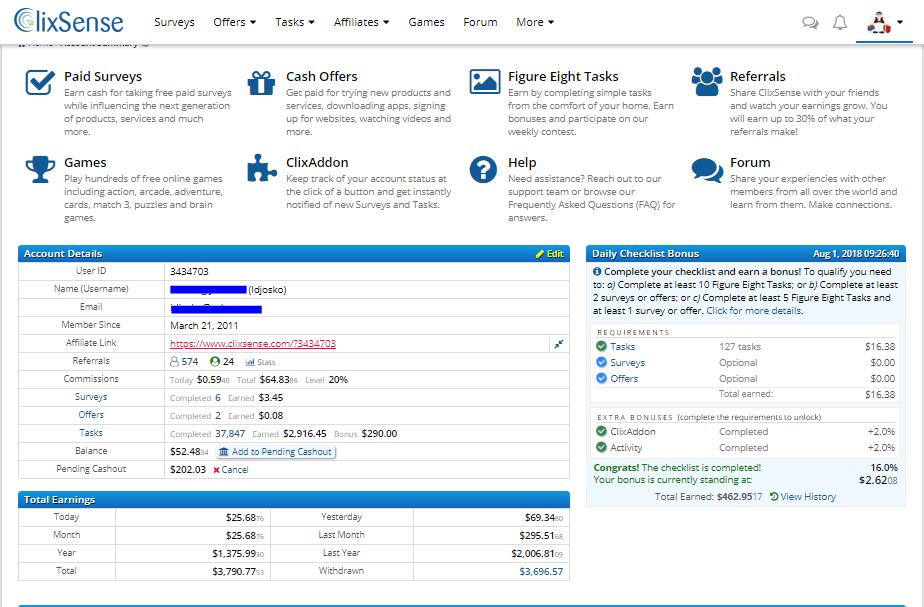Click the Help question mark icon
This screenshot has height=607, width=924.
click(x=483, y=169)
